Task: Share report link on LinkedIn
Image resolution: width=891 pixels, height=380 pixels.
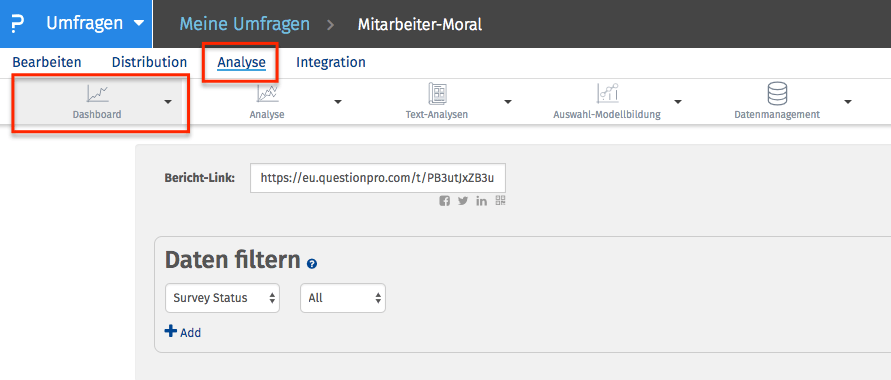Action: (x=481, y=201)
